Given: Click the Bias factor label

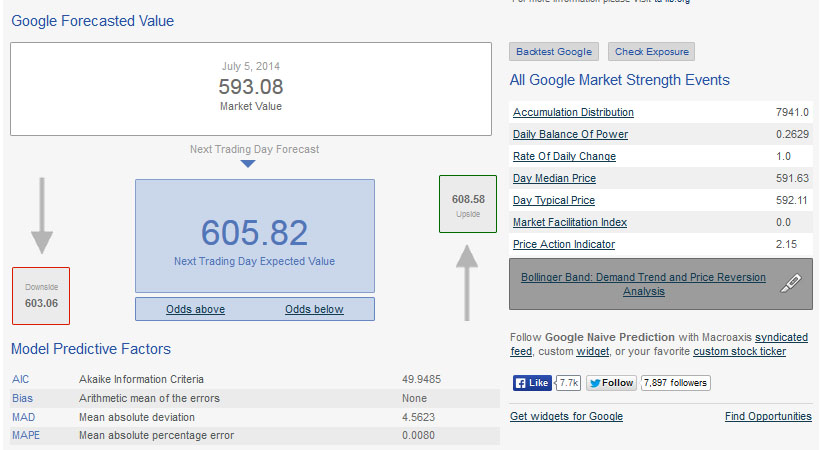Looking at the screenshot, I should point(22,398).
